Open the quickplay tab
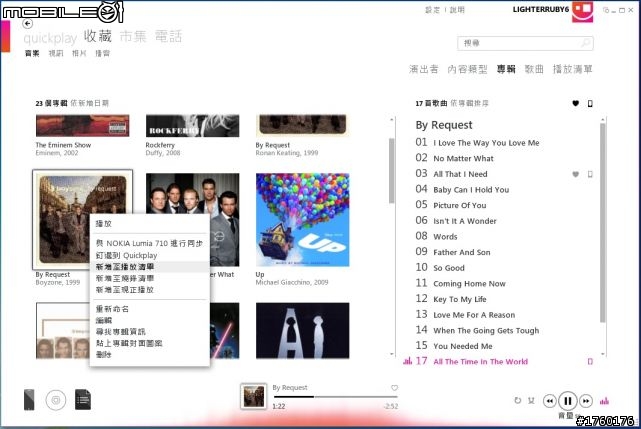This screenshot has width=641, height=429. point(50,38)
